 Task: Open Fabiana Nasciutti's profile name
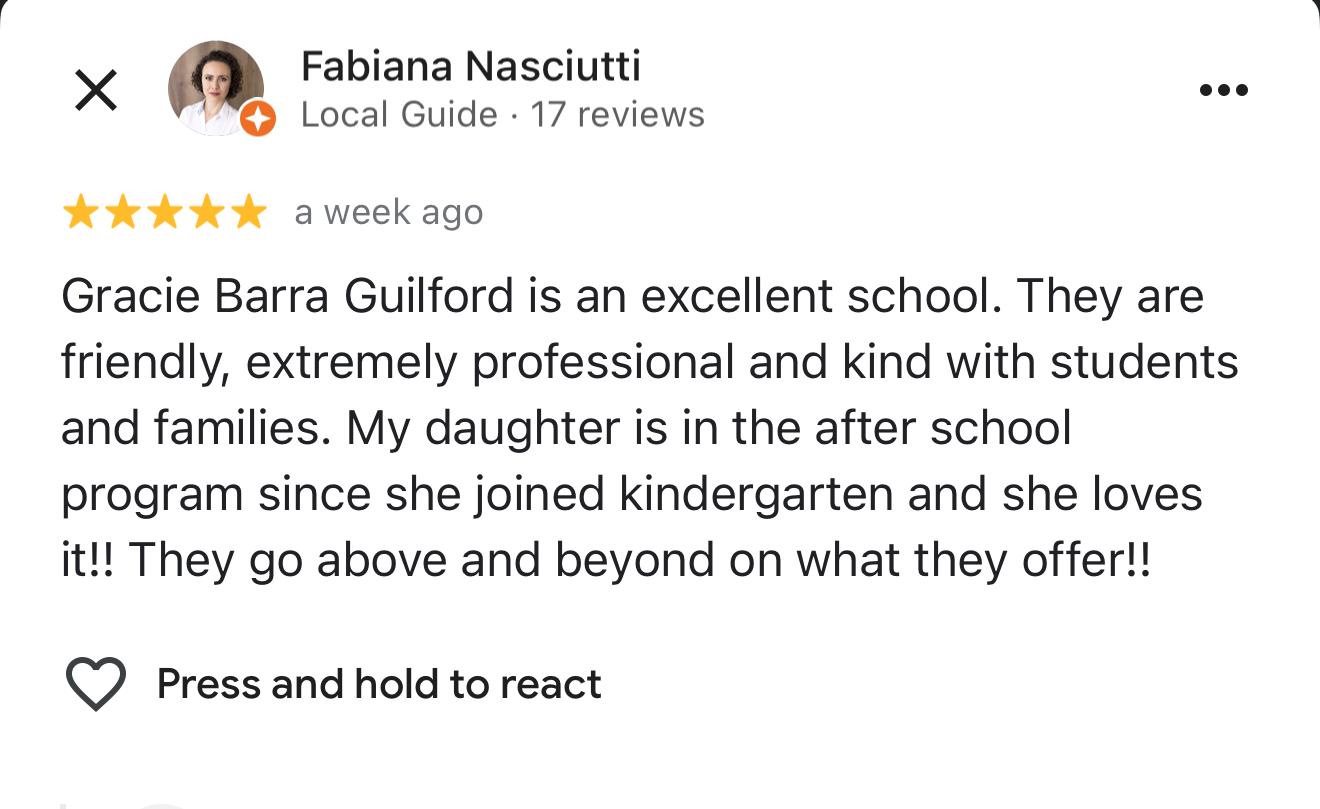pos(470,66)
